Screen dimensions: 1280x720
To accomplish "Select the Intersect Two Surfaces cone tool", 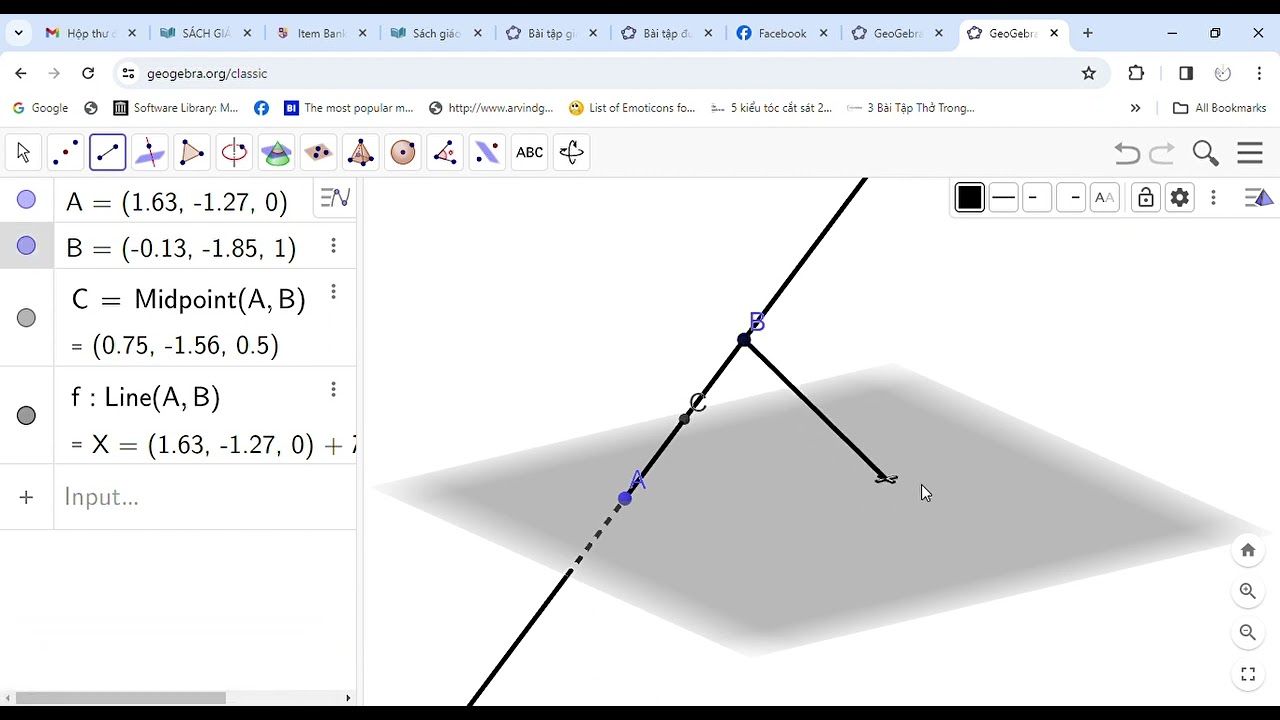I will [x=276, y=152].
